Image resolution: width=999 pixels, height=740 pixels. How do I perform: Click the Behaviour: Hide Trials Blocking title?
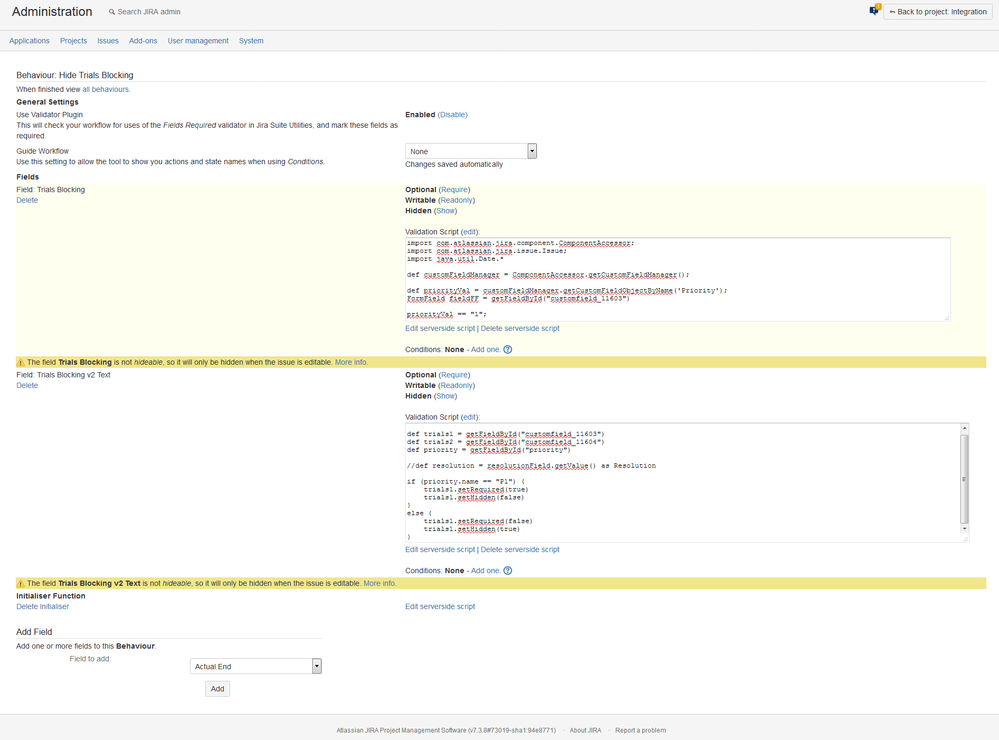point(75,75)
